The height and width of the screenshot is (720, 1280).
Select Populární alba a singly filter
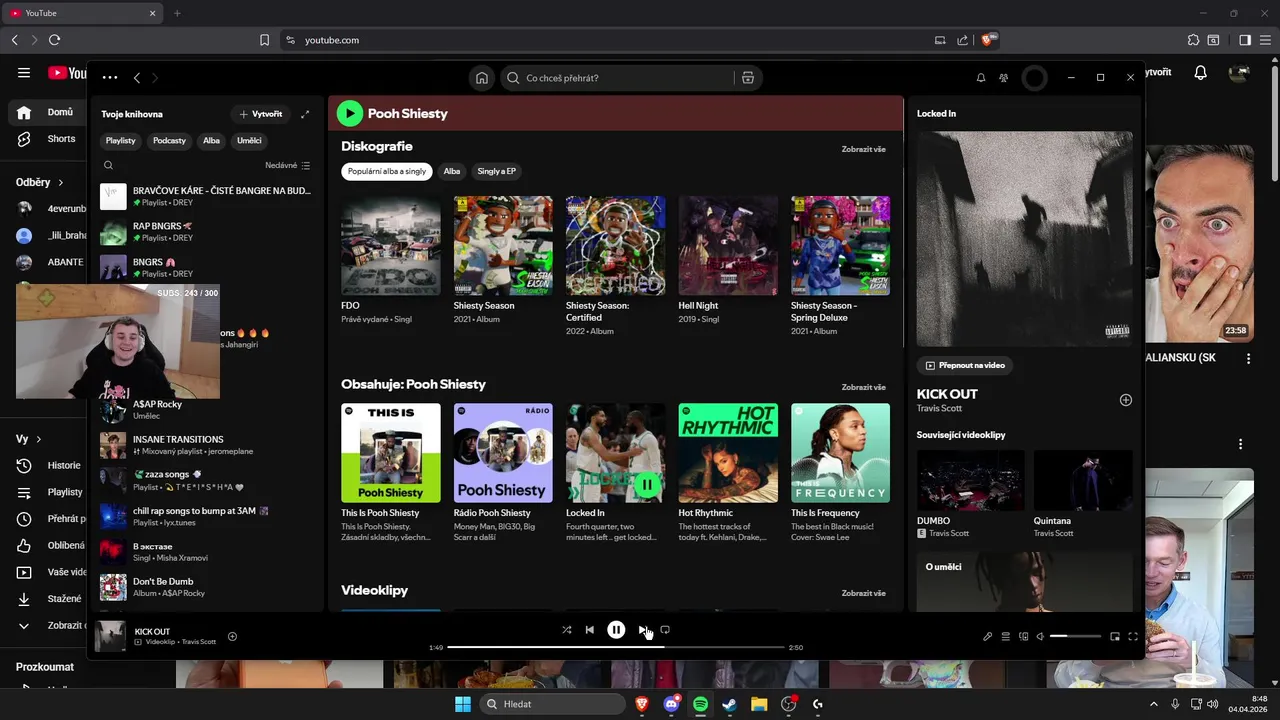tap(387, 171)
